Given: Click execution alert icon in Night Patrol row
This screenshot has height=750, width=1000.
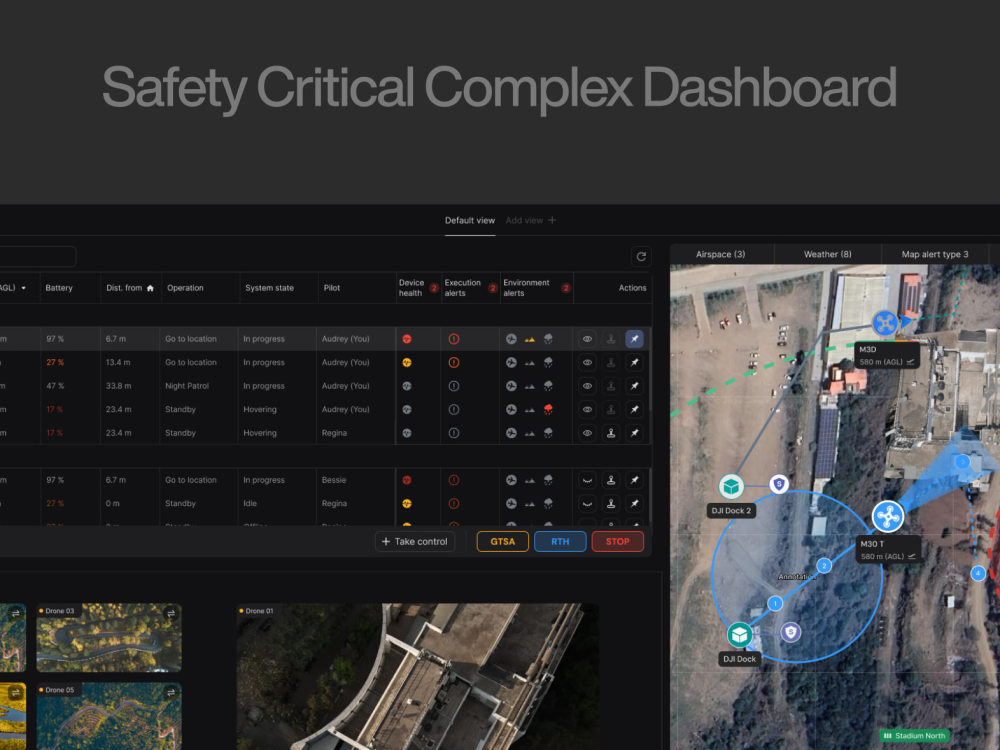Looking at the screenshot, I should (x=454, y=386).
